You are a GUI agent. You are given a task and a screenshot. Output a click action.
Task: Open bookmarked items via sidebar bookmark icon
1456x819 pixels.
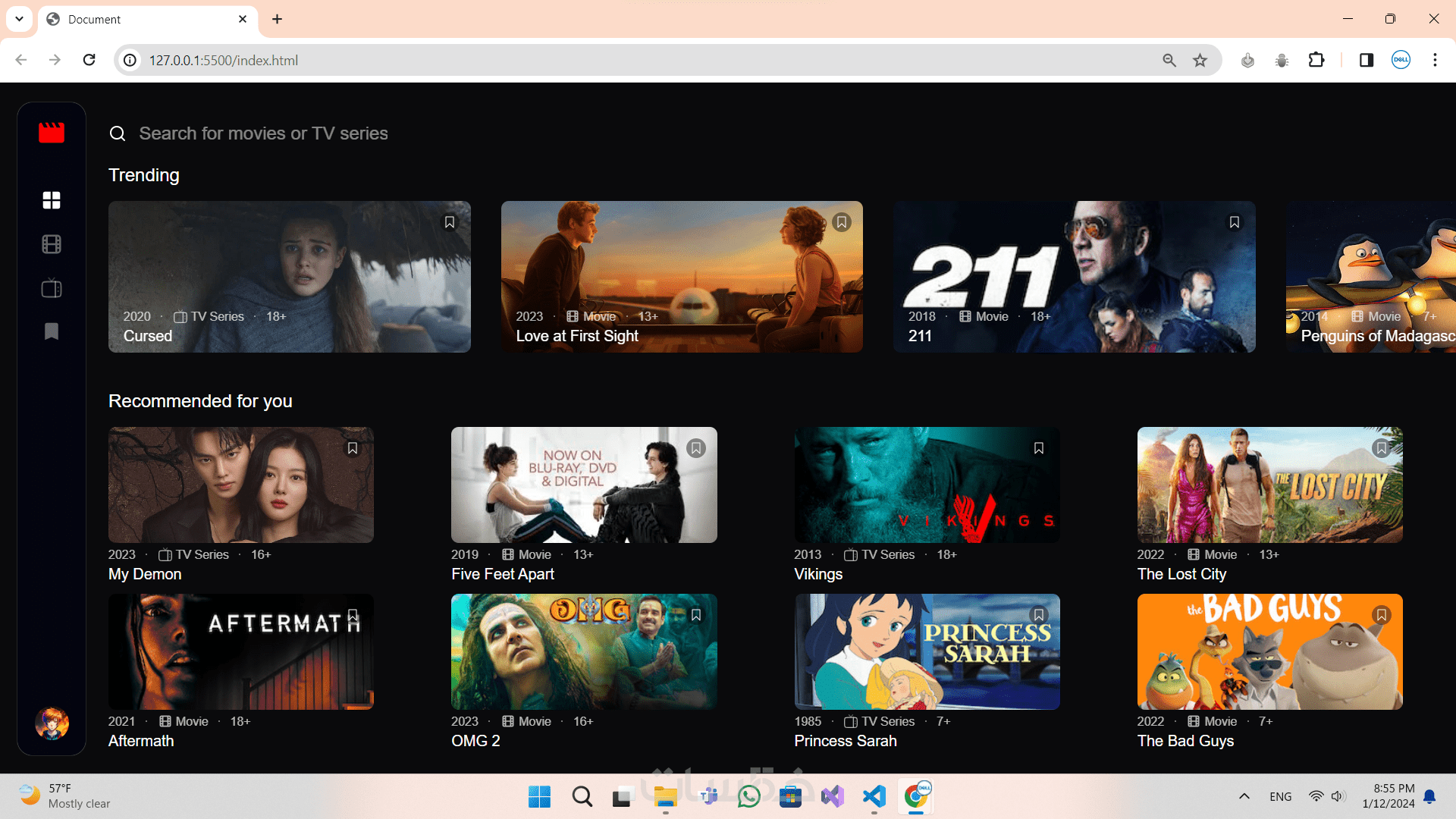click(52, 331)
